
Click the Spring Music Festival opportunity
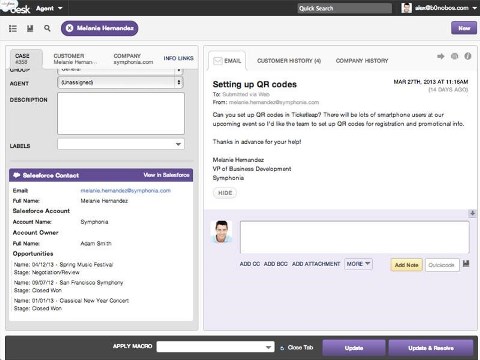(63, 265)
